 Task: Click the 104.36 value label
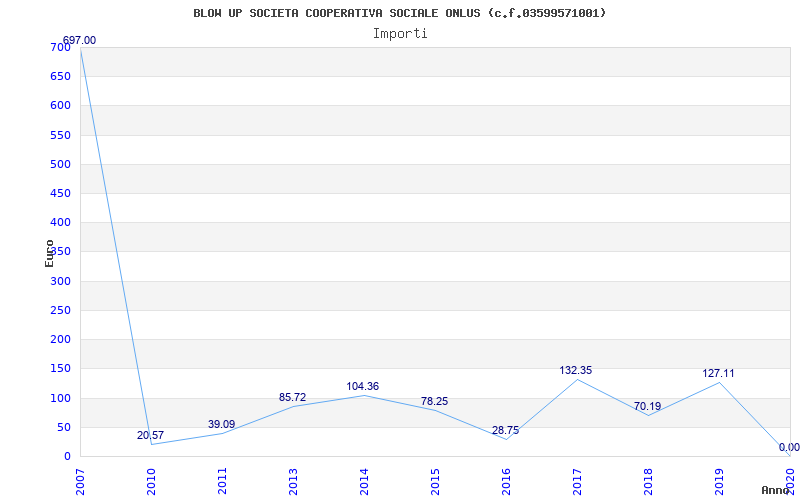click(x=362, y=386)
